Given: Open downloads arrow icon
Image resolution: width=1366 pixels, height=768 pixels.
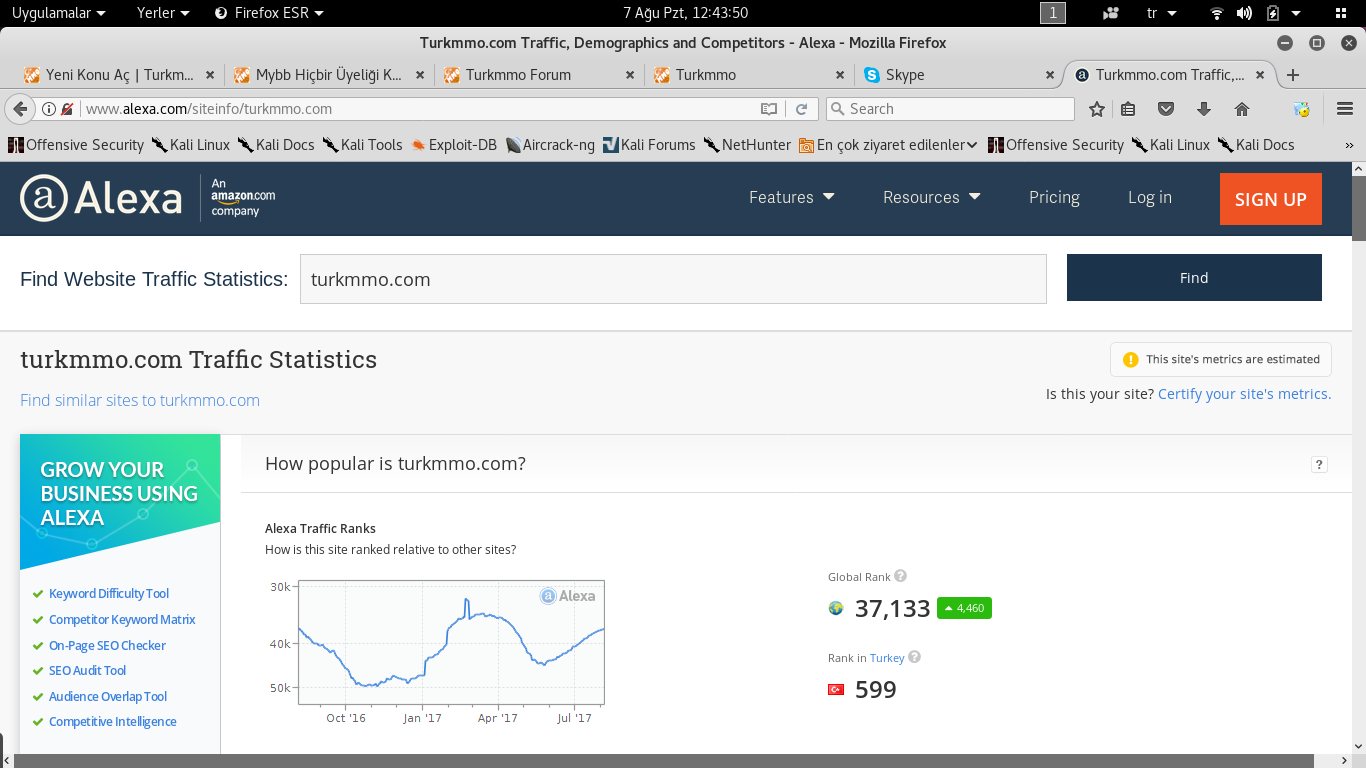Looking at the screenshot, I should [1204, 109].
